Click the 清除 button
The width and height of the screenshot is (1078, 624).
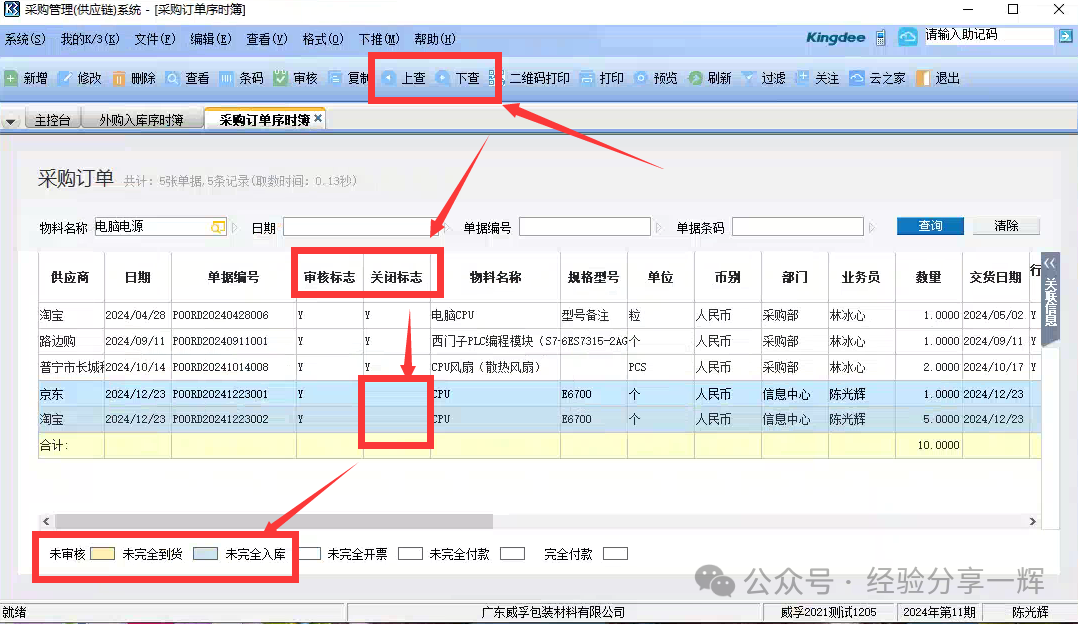pyautogui.click(x=1006, y=226)
